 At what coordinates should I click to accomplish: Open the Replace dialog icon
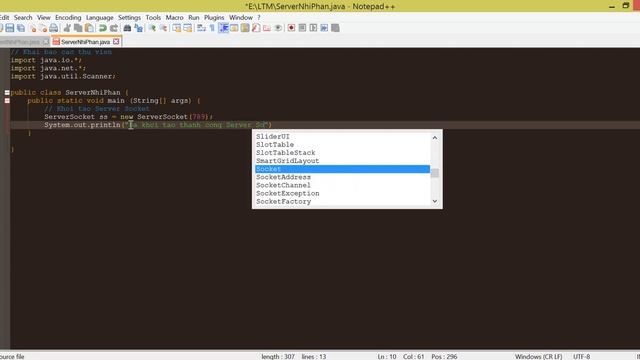pos(139,28)
